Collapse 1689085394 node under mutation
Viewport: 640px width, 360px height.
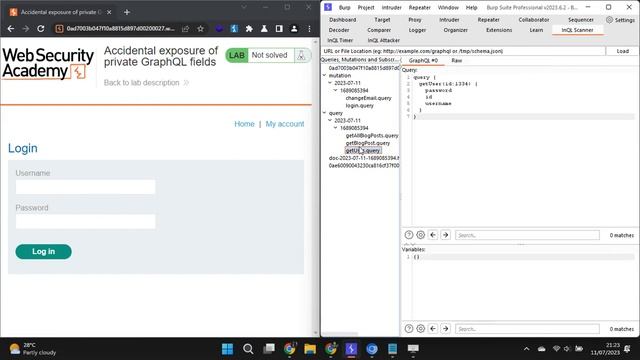click(336, 90)
